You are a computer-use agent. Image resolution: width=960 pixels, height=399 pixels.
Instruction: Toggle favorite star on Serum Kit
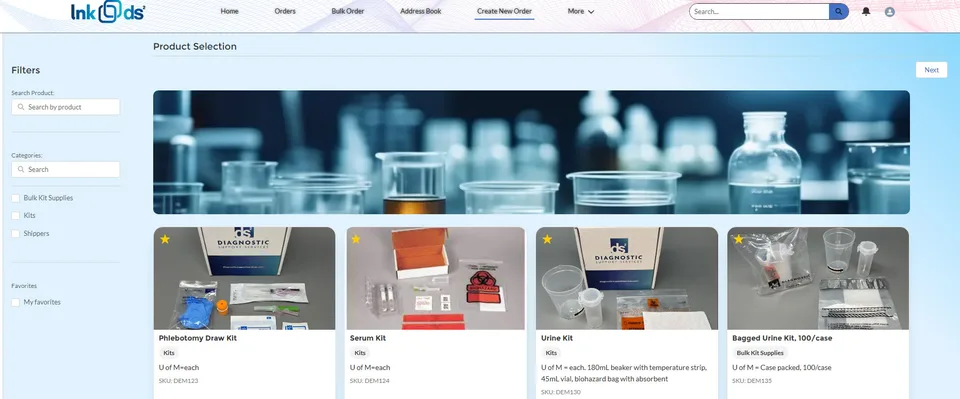(356, 239)
